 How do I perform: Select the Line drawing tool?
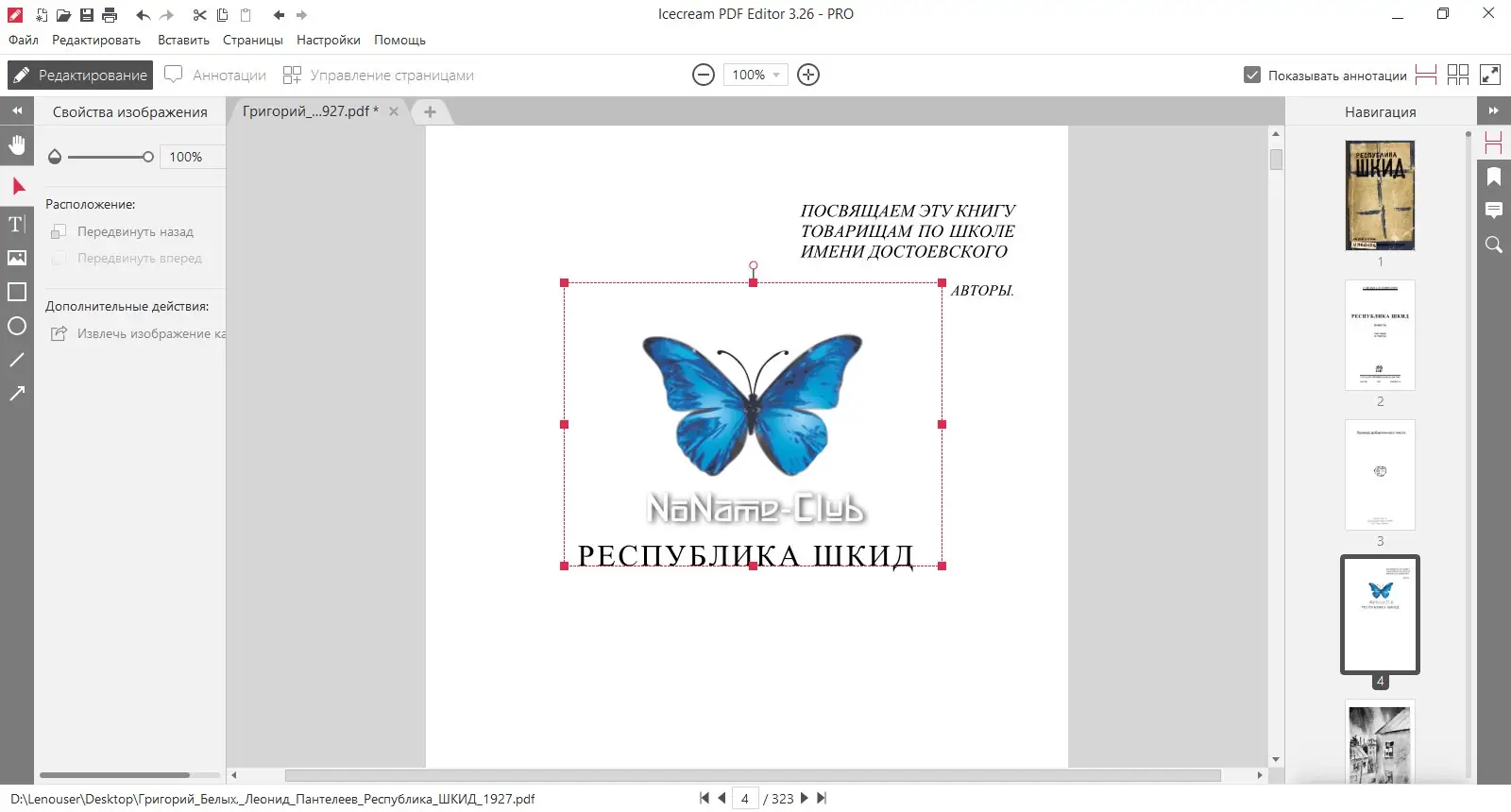point(17,360)
